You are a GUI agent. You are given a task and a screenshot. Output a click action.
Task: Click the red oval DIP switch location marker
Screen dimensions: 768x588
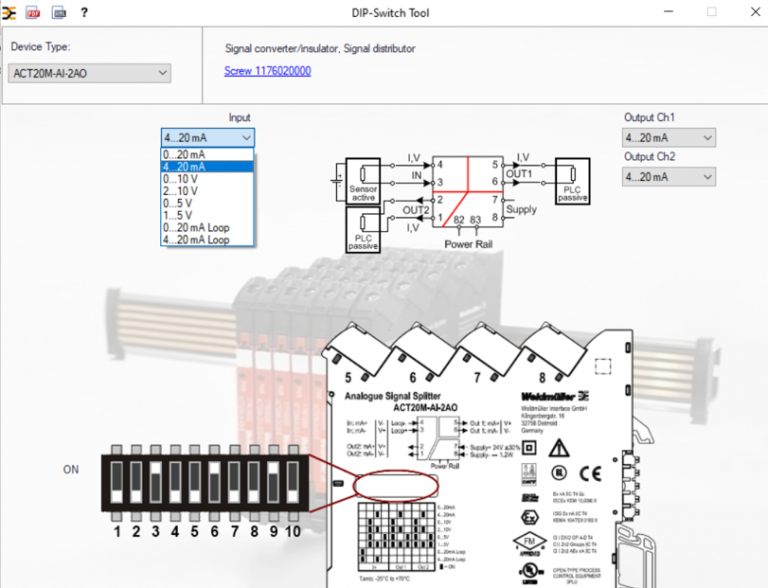[396, 486]
